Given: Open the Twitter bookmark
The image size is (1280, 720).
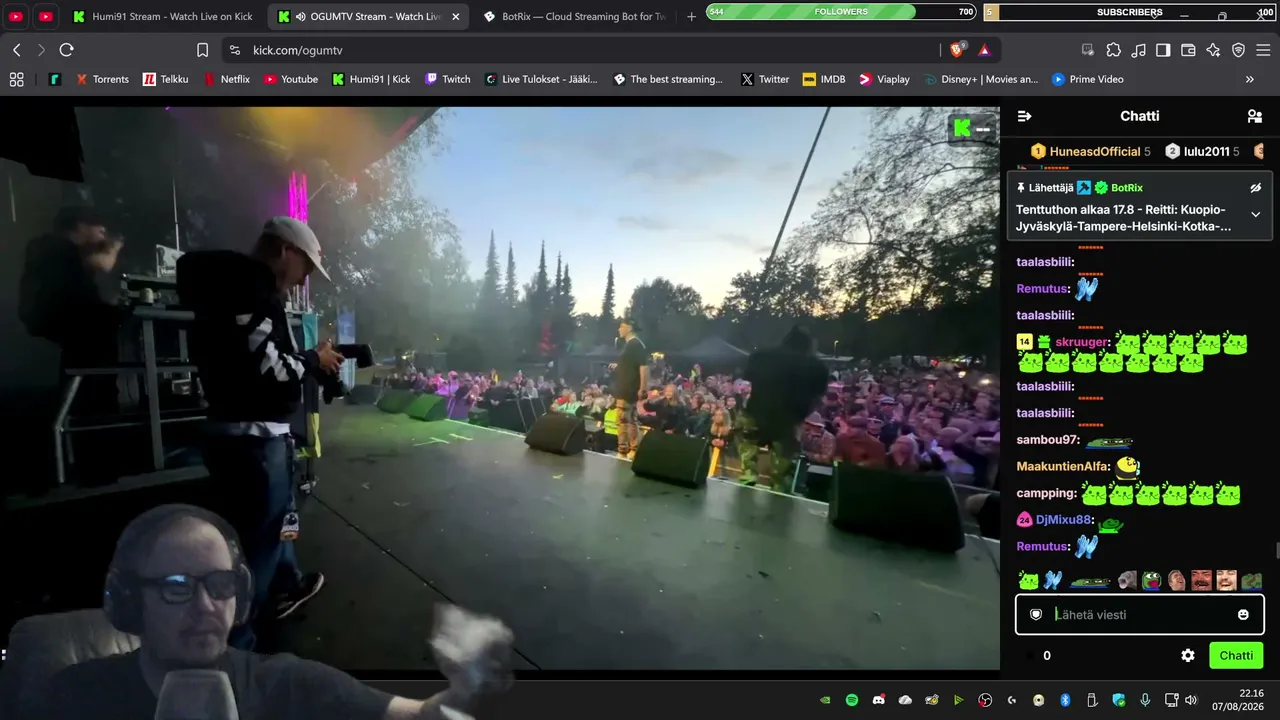Looking at the screenshot, I should [x=765, y=79].
